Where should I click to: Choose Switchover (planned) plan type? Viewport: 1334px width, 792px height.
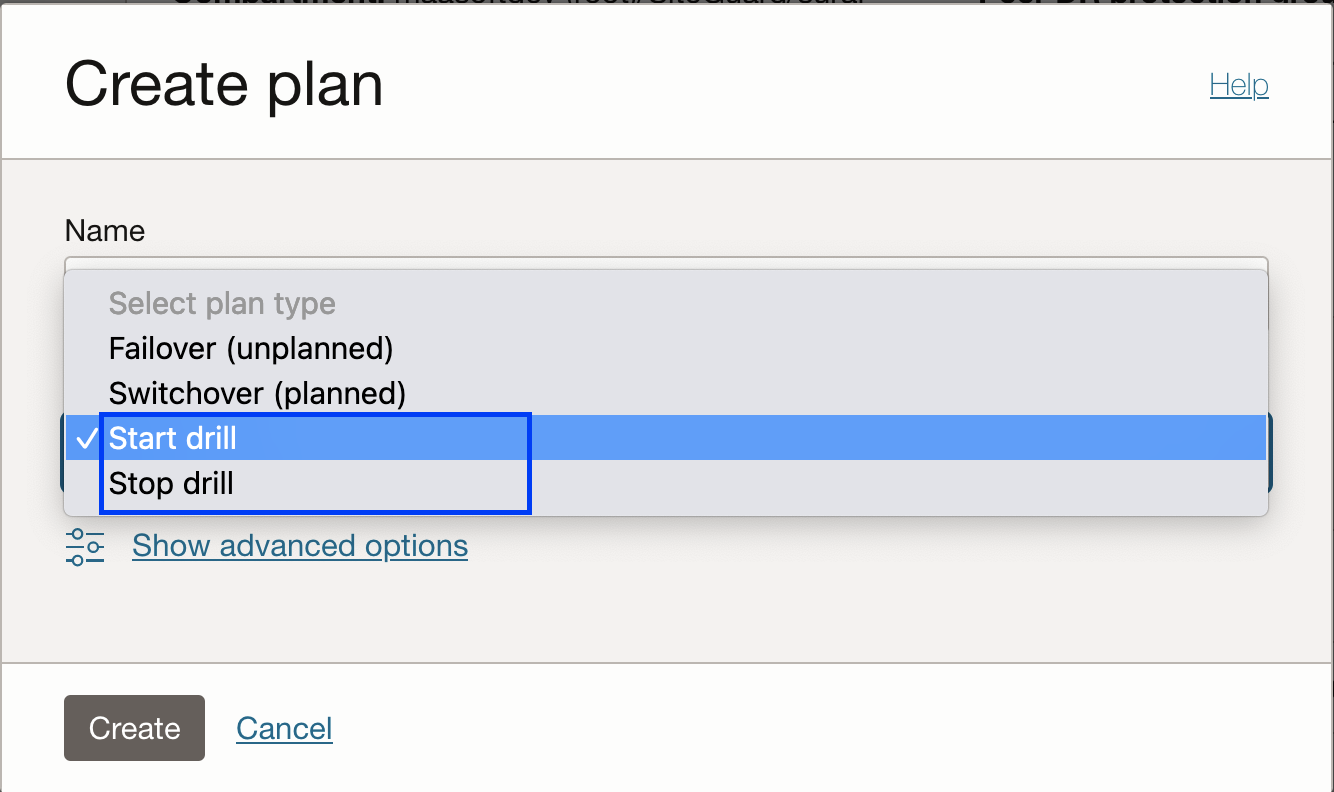tap(257, 393)
